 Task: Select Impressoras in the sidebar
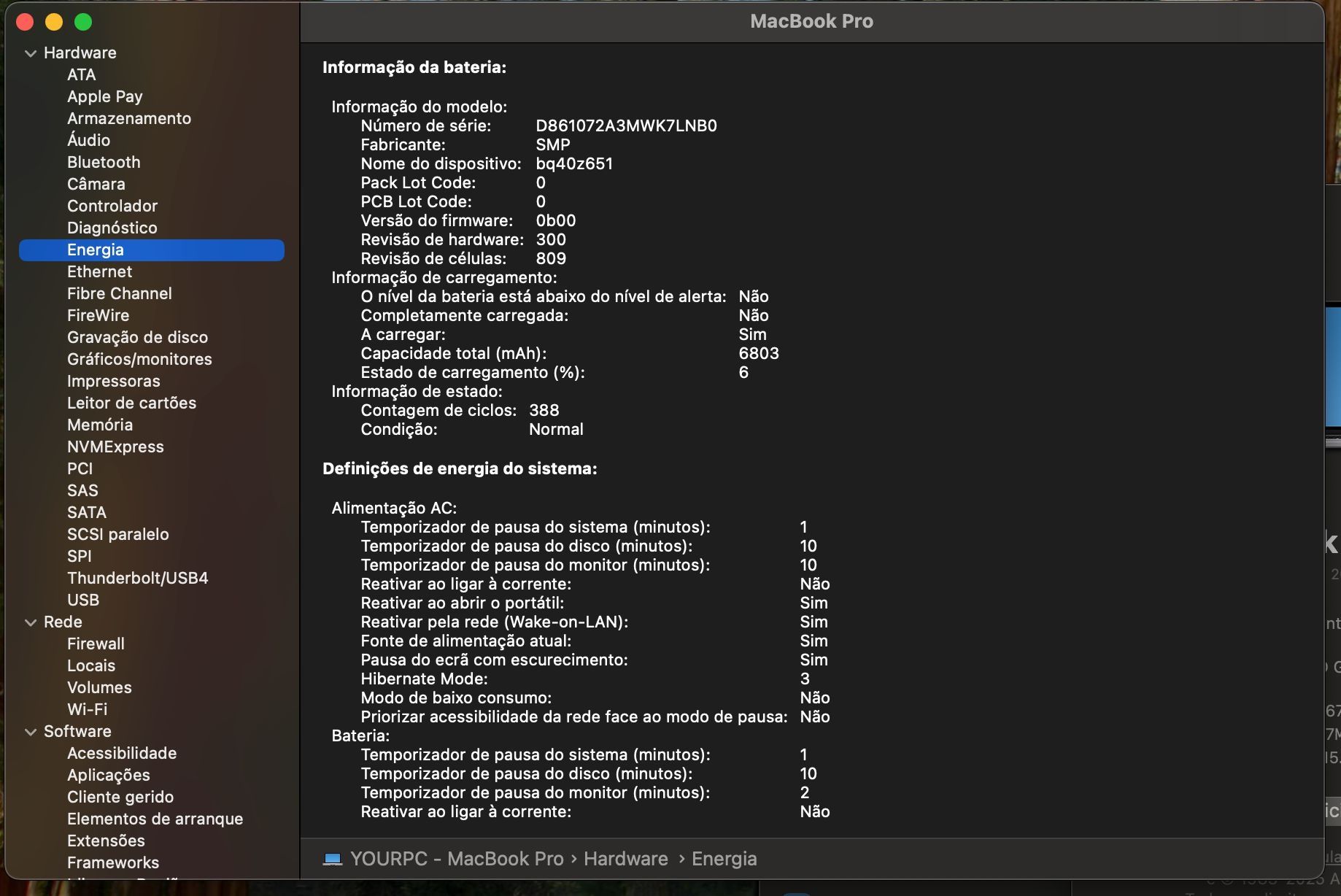point(114,381)
